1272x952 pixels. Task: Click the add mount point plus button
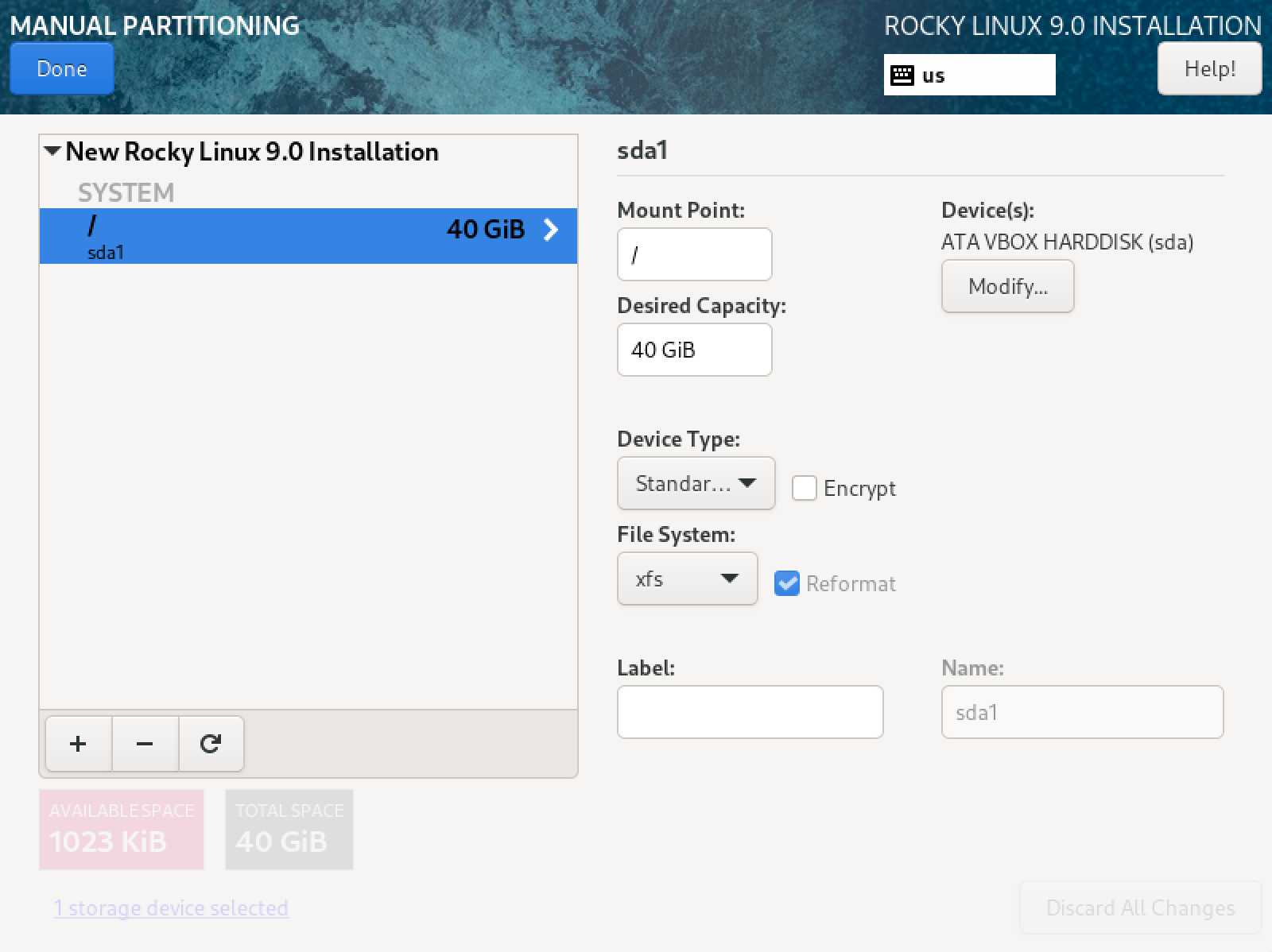78,744
